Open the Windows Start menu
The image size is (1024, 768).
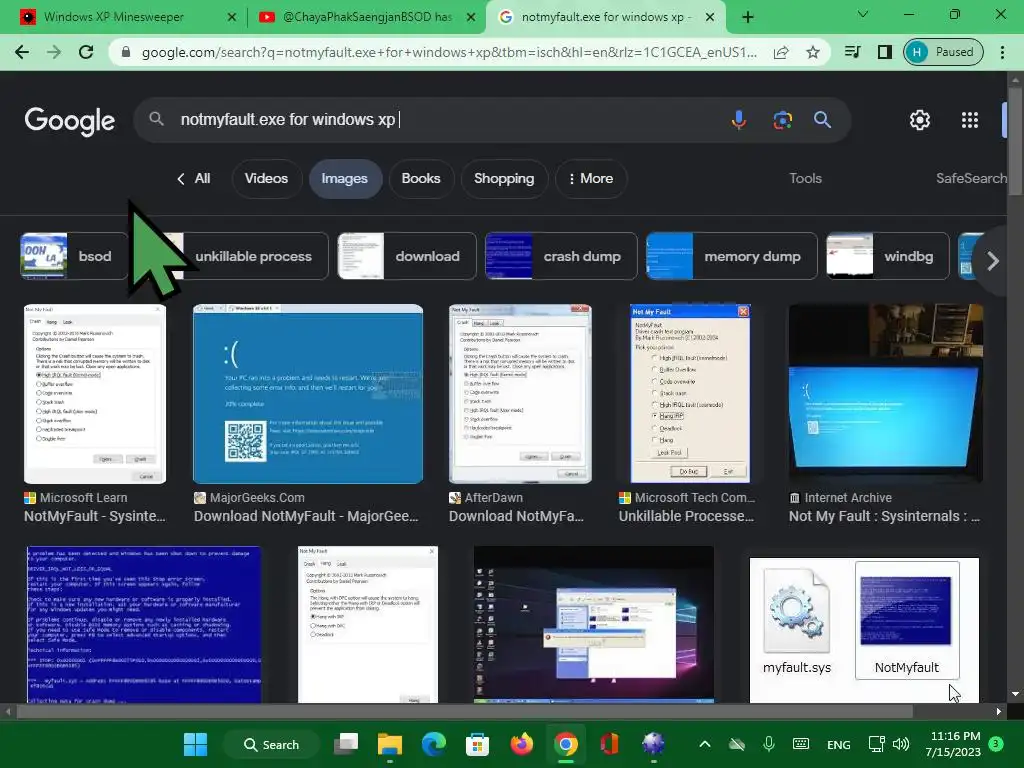[x=195, y=744]
